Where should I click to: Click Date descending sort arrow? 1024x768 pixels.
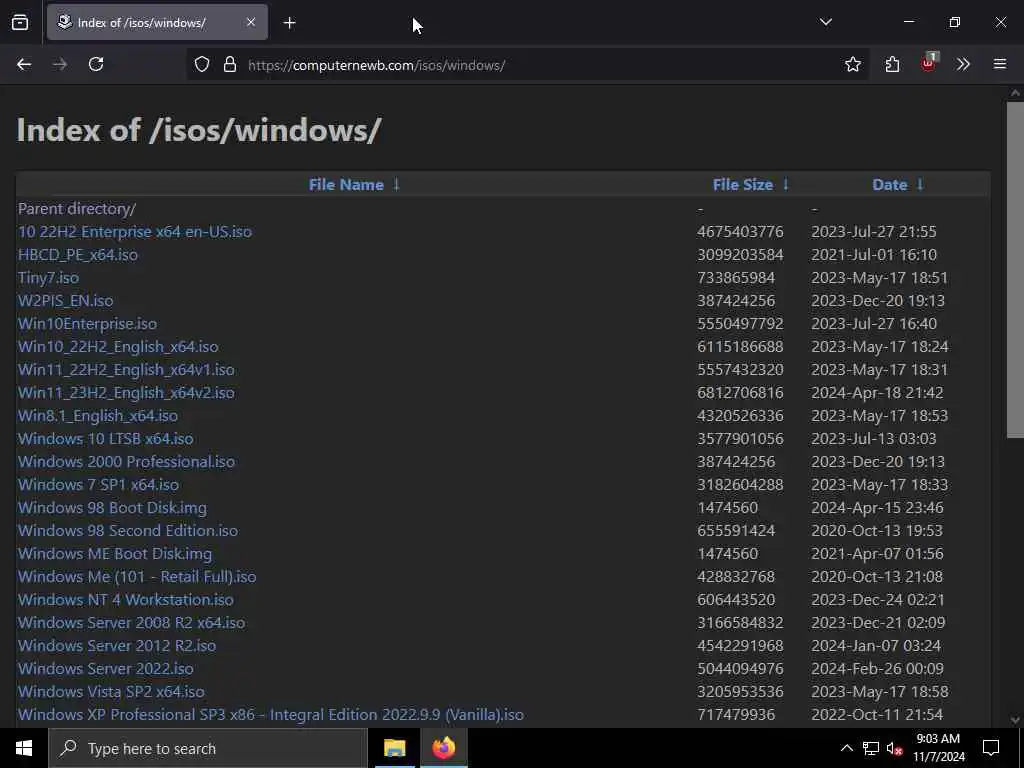coord(920,185)
